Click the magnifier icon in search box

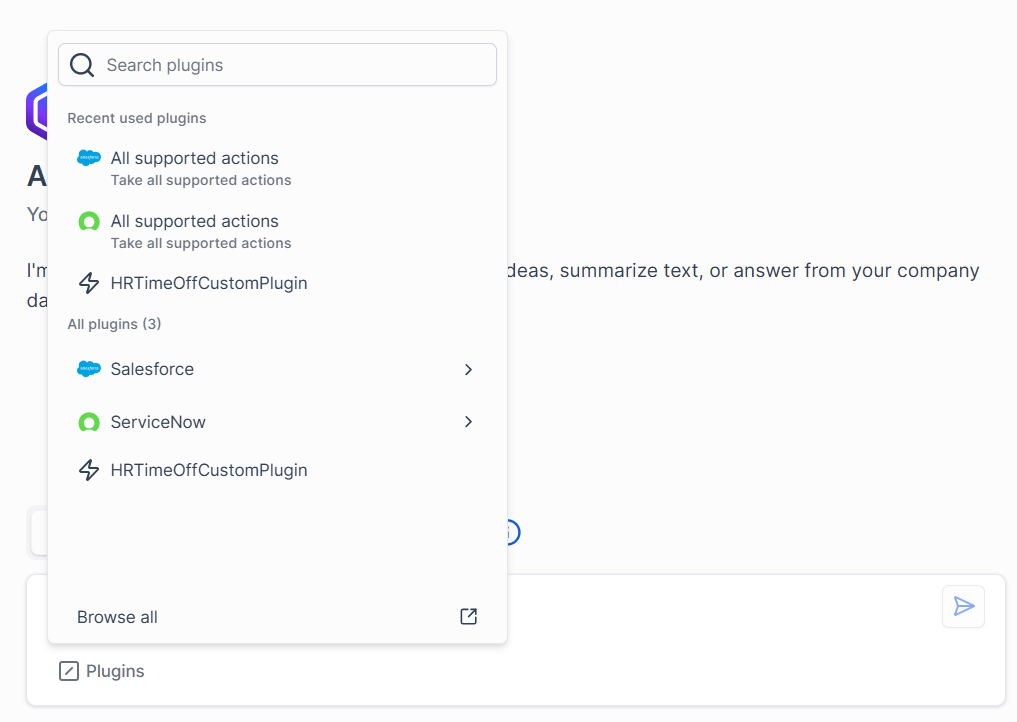[x=82, y=65]
